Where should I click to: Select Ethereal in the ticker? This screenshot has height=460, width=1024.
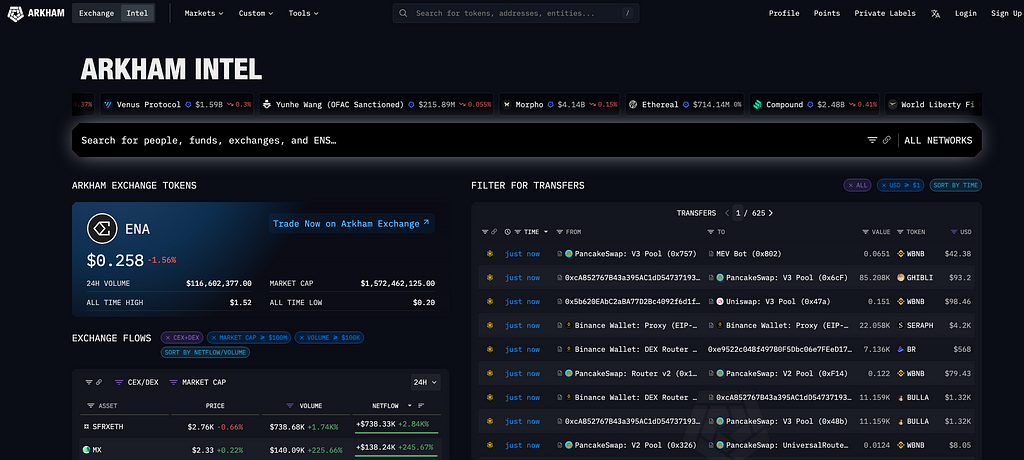pyautogui.click(x=684, y=105)
